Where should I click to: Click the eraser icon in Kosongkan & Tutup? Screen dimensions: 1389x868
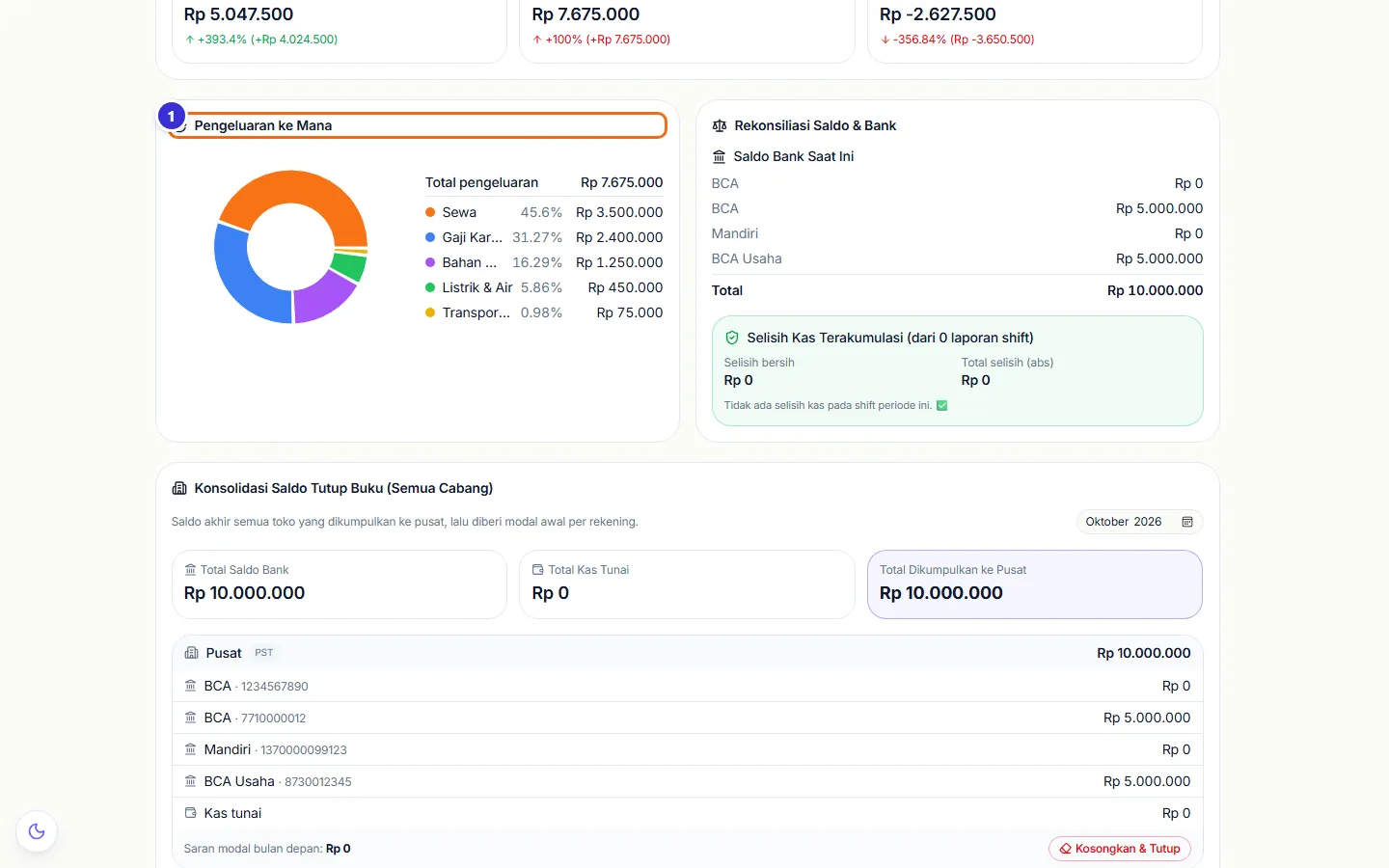pyautogui.click(x=1066, y=849)
